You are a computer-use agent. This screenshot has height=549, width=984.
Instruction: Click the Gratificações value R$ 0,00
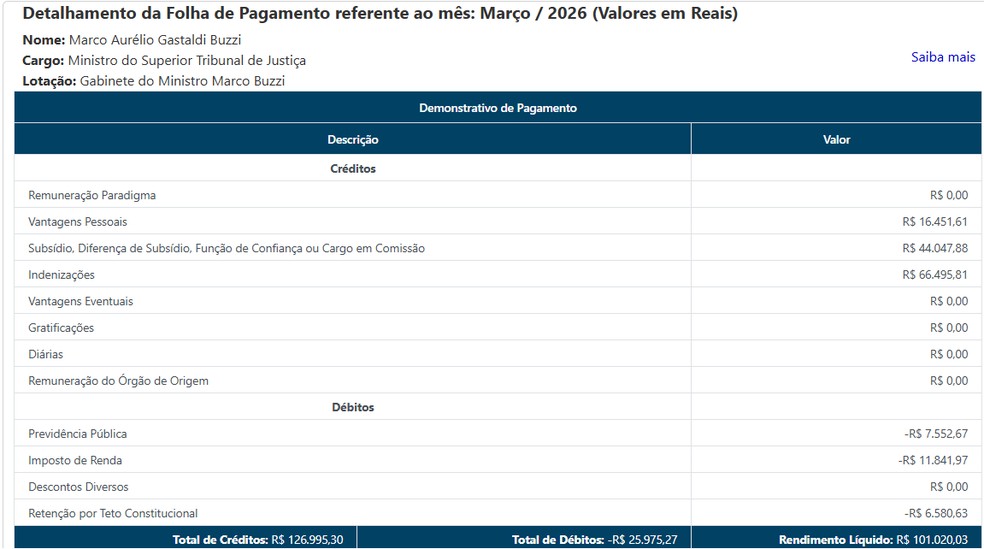point(949,328)
